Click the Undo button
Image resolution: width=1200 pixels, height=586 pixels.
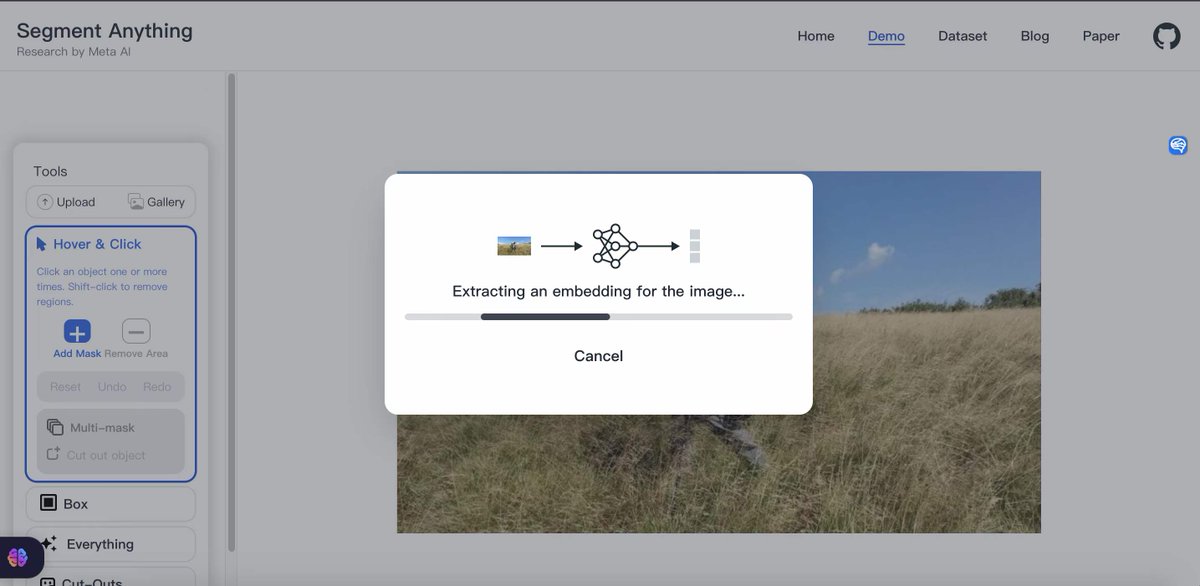click(112, 387)
